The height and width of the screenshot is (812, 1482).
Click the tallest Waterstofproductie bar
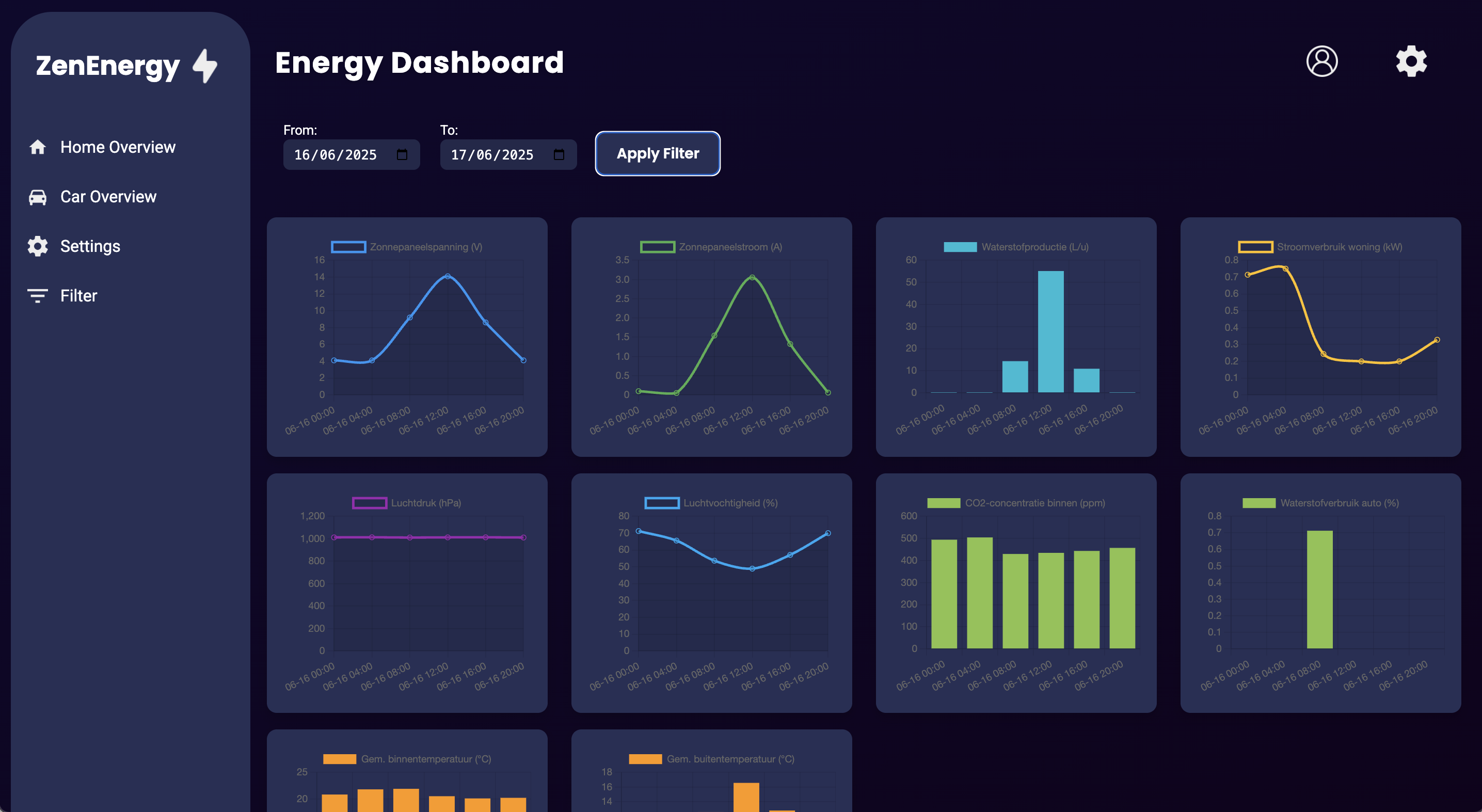(x=1050, y=331)
